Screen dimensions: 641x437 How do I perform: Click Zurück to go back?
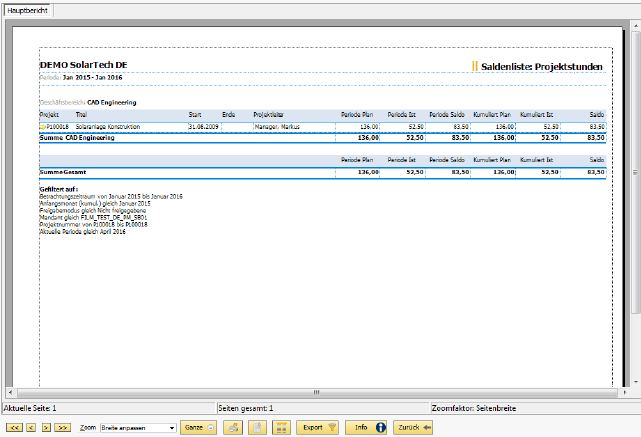[413, 427]
